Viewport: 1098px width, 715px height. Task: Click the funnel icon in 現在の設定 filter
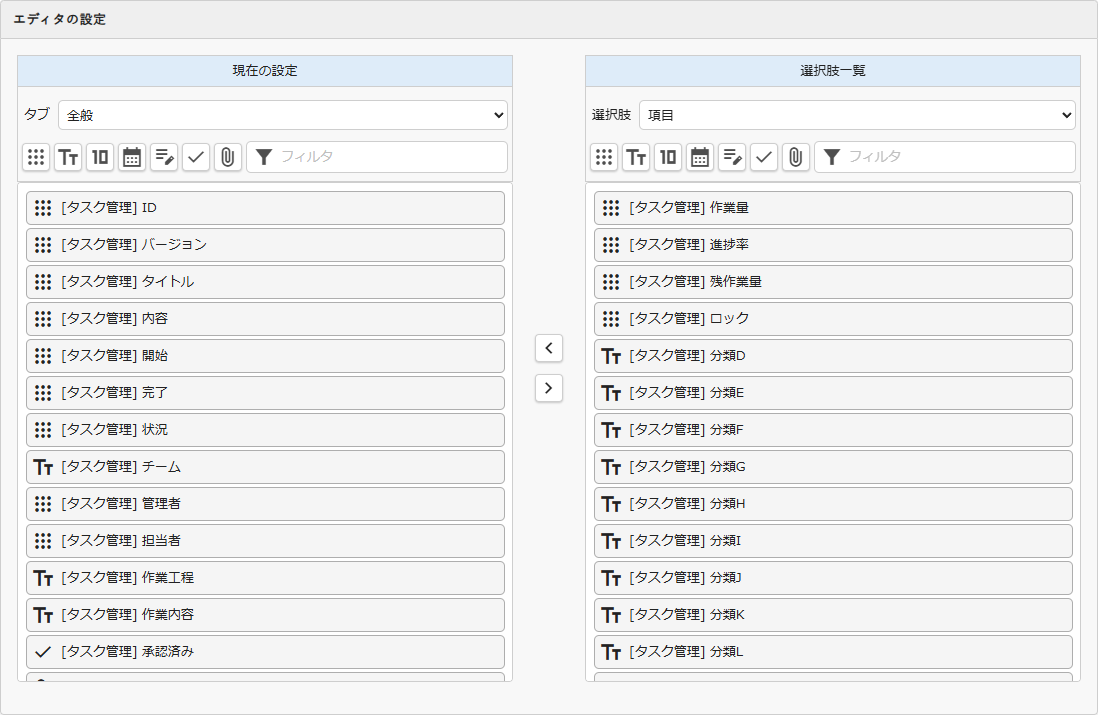(x=264, y=157)
